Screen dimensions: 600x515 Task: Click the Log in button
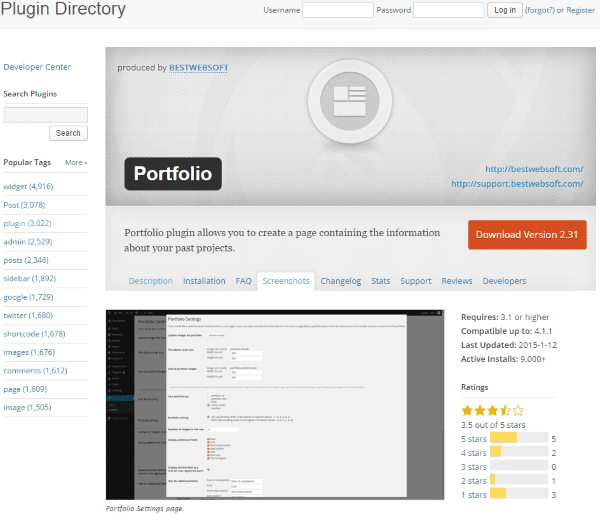click(505, 10)
